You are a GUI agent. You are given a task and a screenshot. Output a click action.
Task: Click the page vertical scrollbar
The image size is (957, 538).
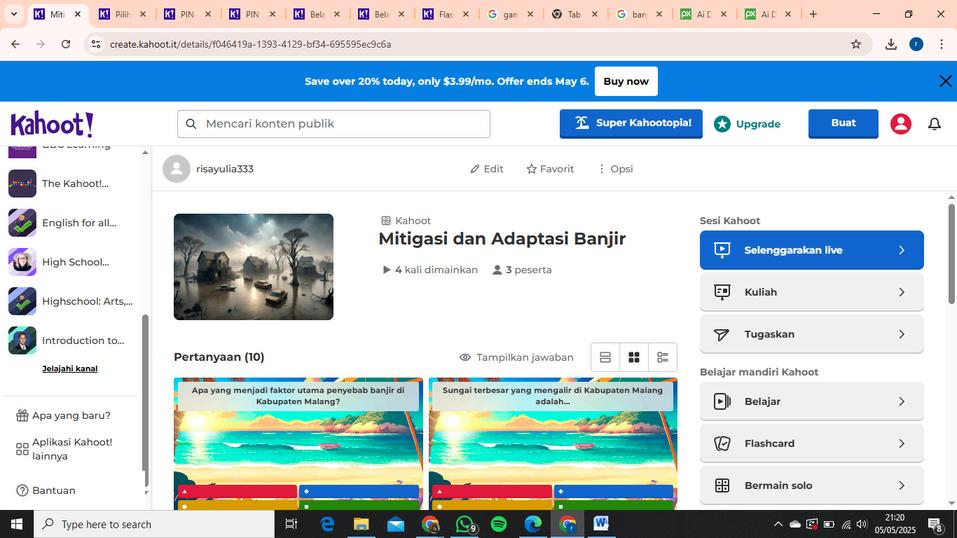pos(952,254)
